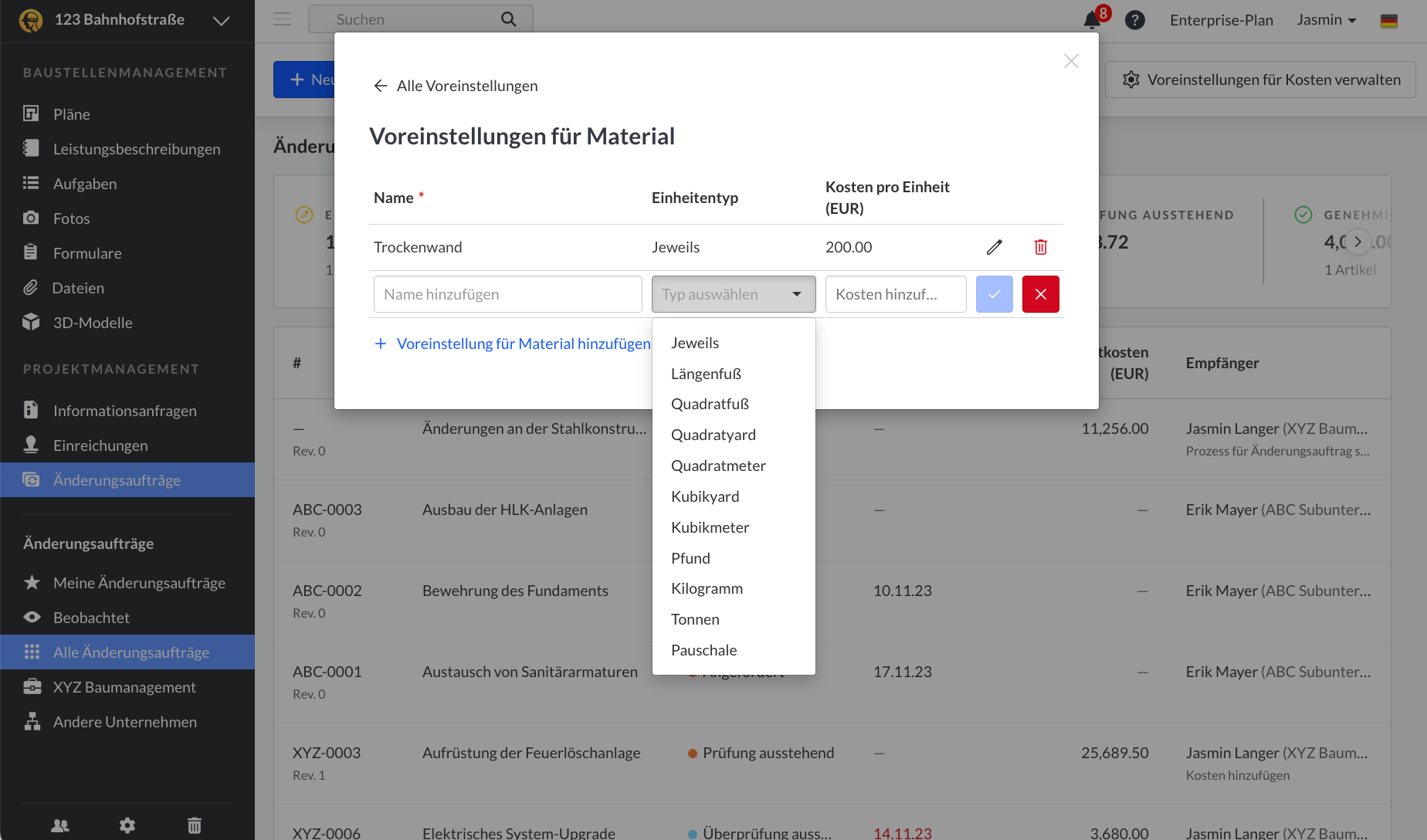This screenshot has height=840, width=1427.
Task: Click the Informationsanfragen document icon
Action: pyautogui.click(x=31, y=410)
